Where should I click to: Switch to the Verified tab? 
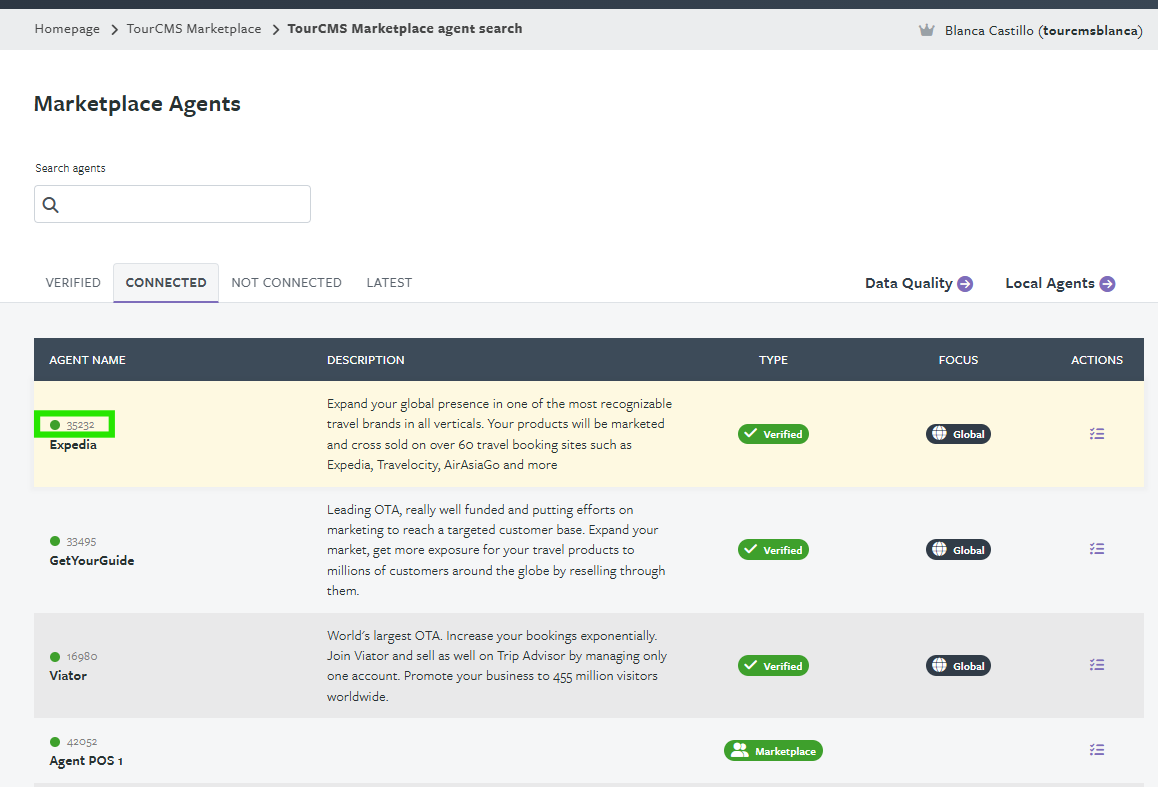click(73, 283)
